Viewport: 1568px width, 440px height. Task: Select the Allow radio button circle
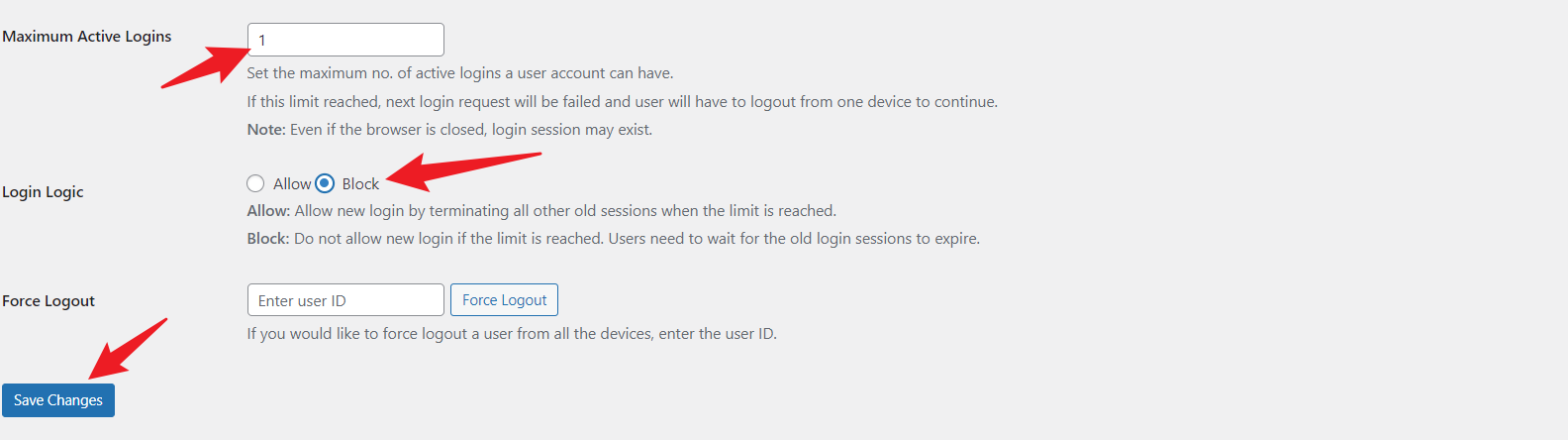[255, 183]
